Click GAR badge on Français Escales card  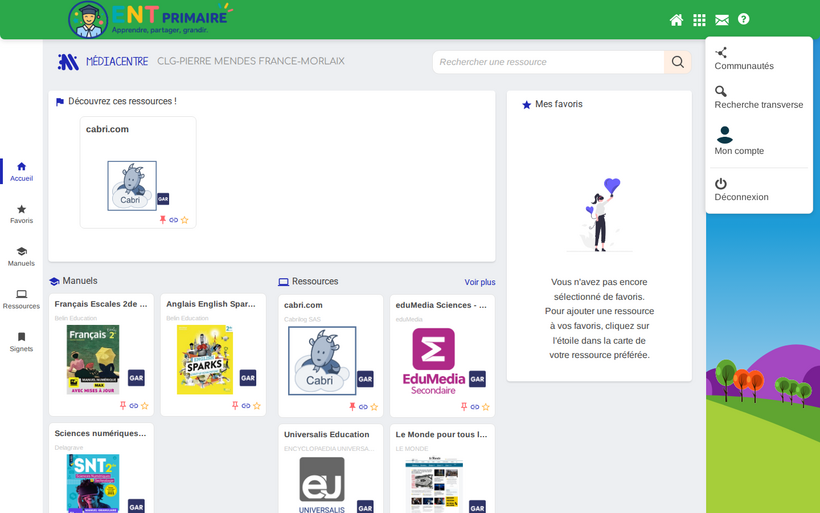pos(136,378)
